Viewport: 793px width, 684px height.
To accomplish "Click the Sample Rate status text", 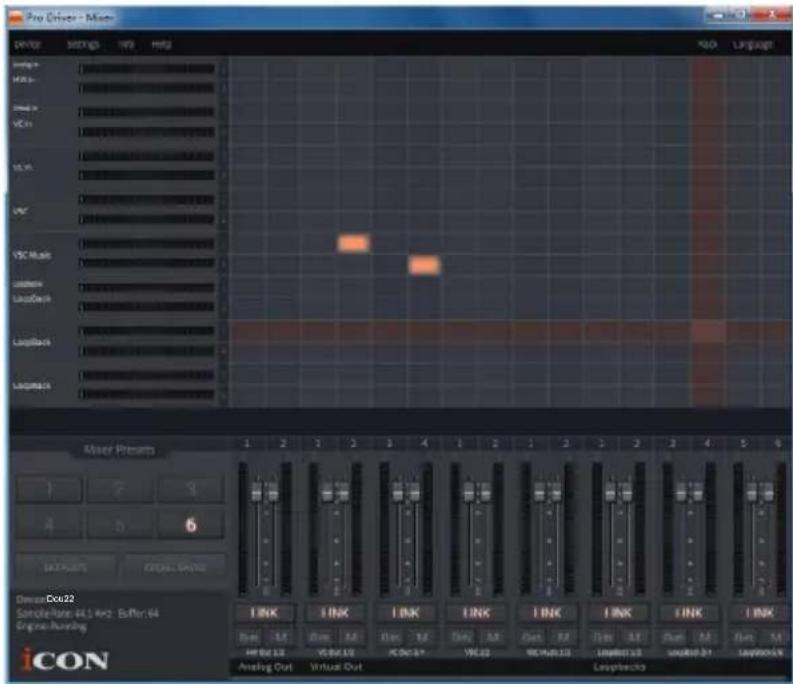I will click(64, 613).
